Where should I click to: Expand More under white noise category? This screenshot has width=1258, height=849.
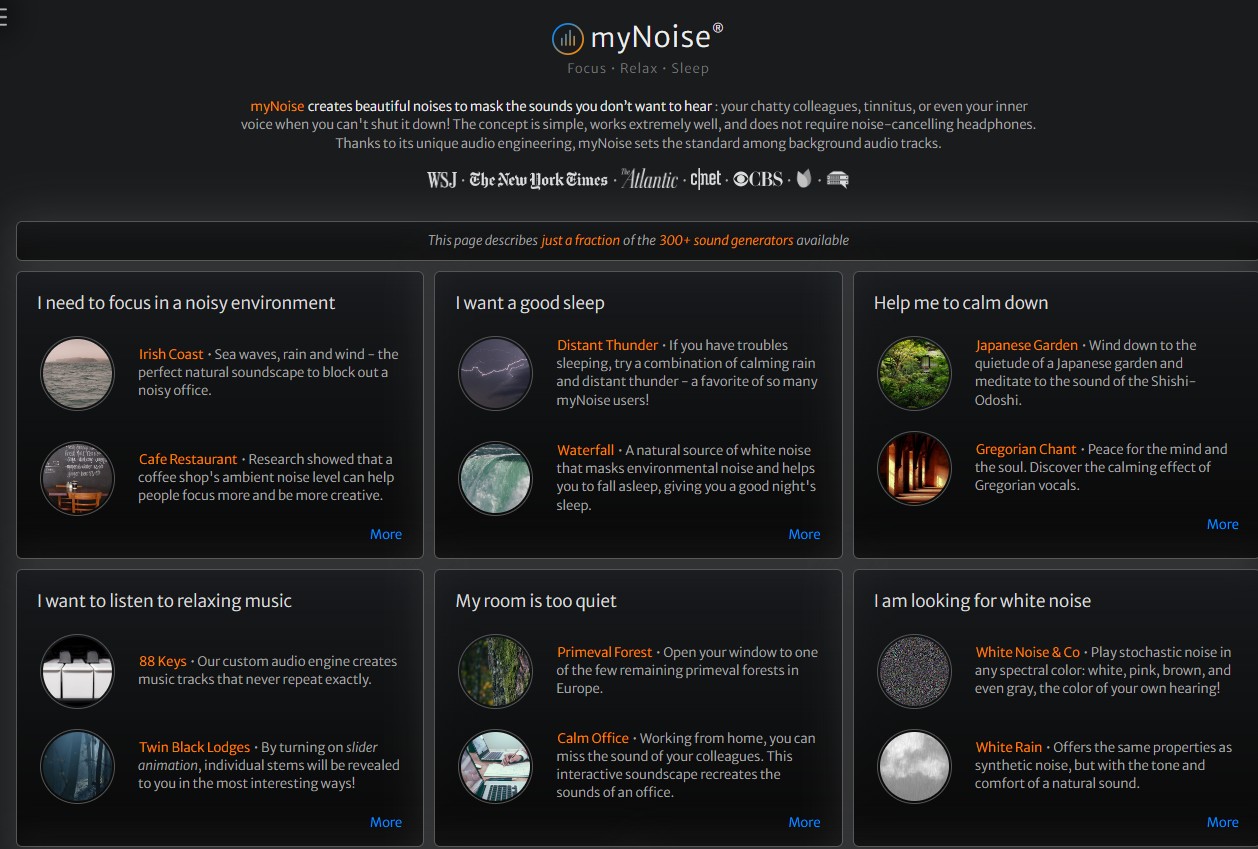click(x=1222, y=821)
